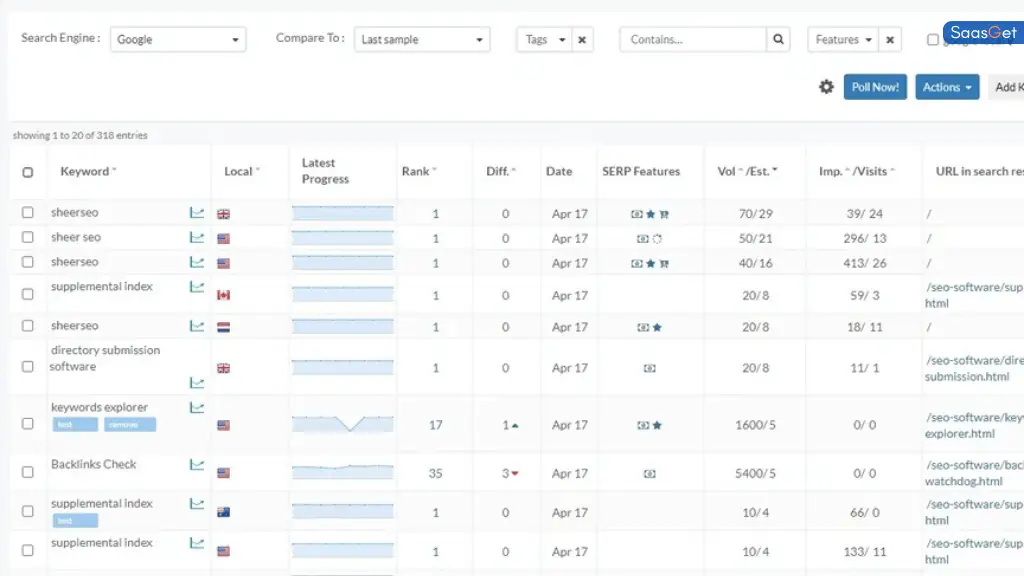Clear the Features filter with X

[889, 40]
